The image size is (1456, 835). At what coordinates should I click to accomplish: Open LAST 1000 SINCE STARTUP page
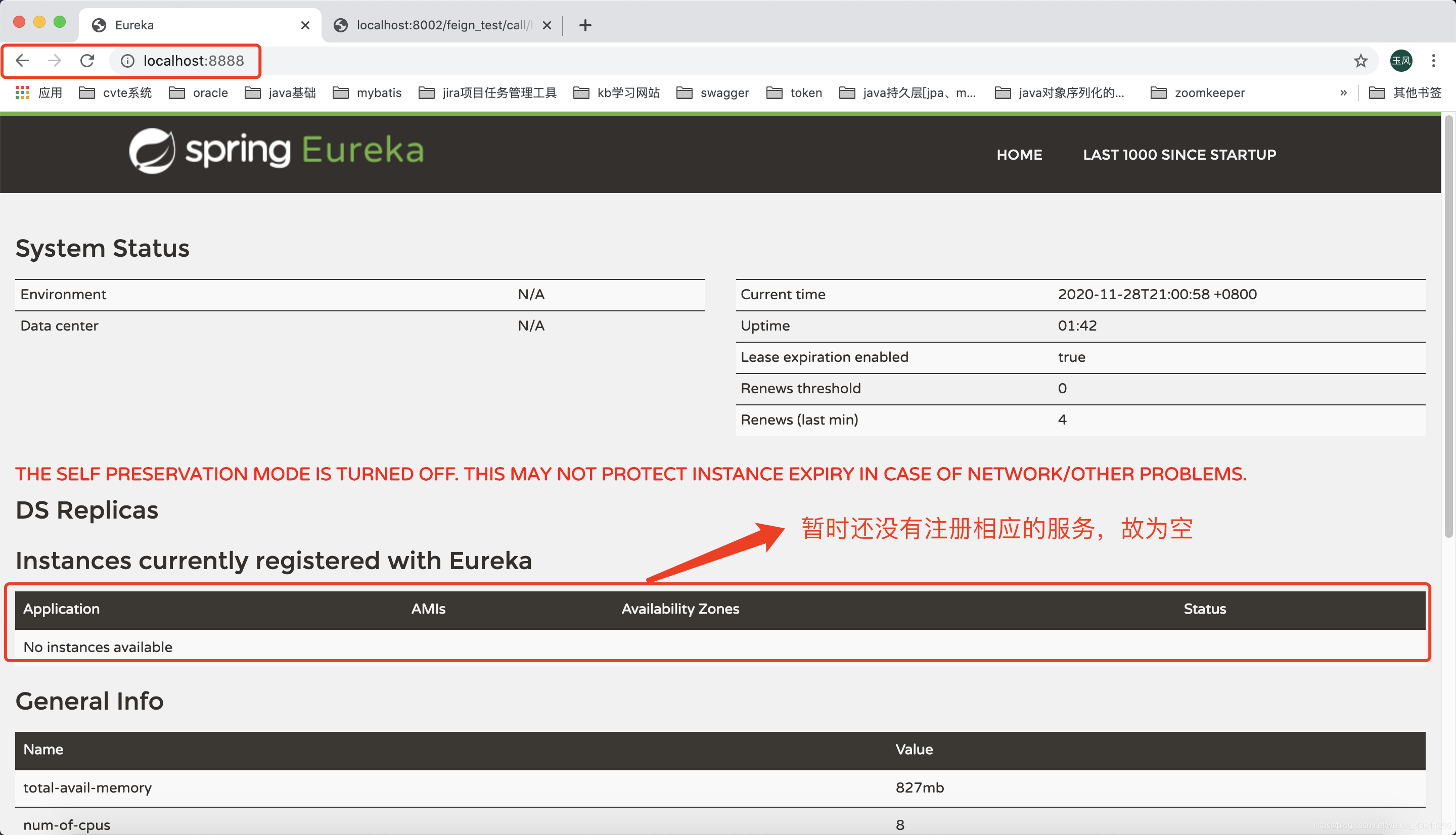coord(1179,154)
